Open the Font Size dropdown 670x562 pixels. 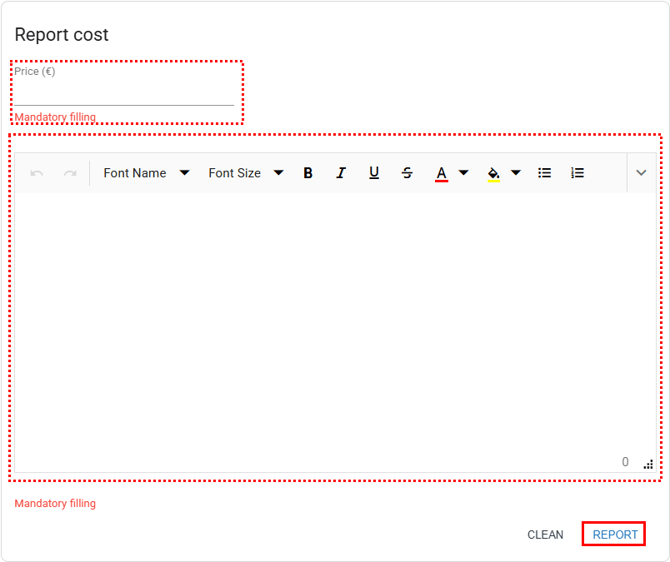coord(245,173)
